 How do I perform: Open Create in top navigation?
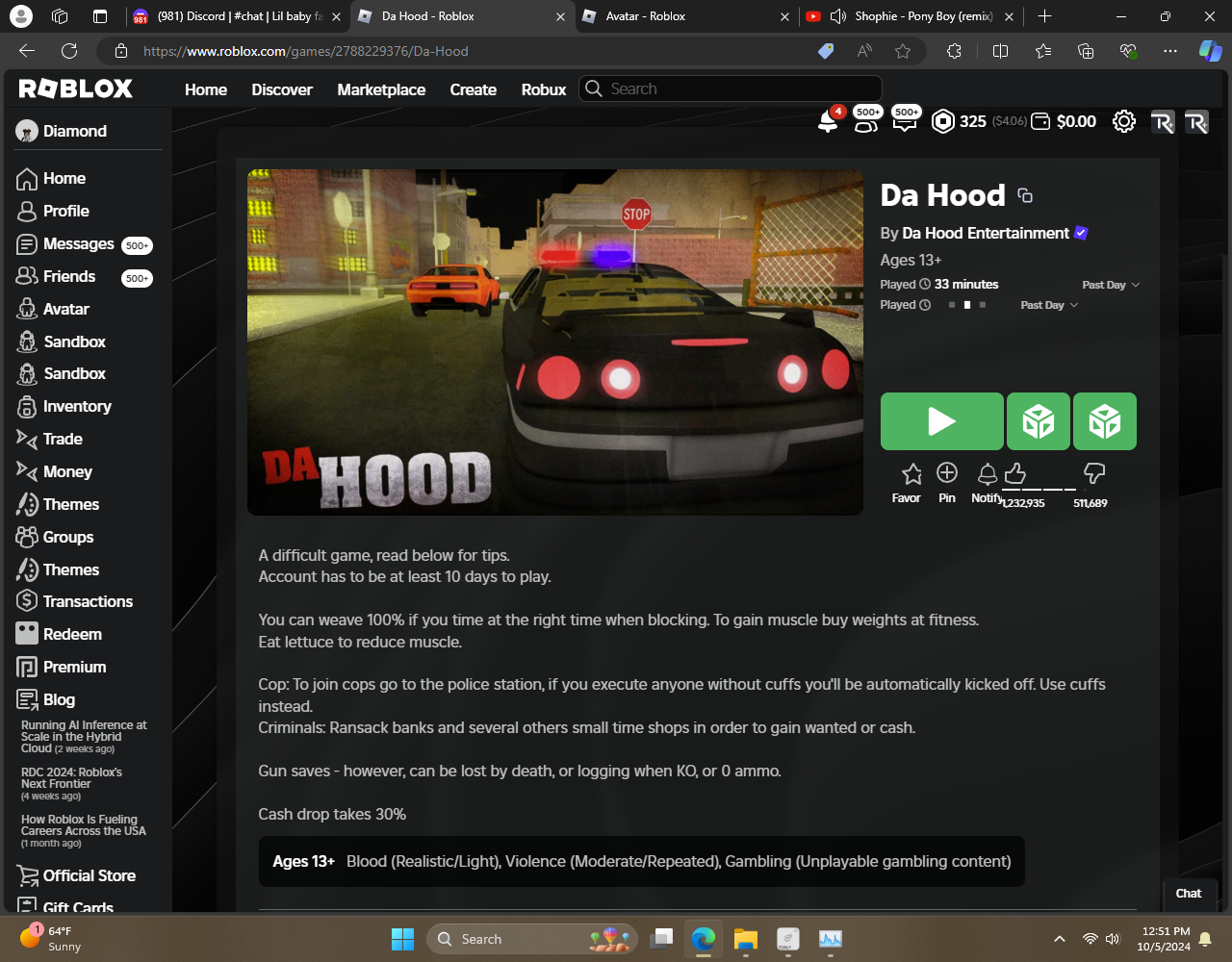click(474, 89)
